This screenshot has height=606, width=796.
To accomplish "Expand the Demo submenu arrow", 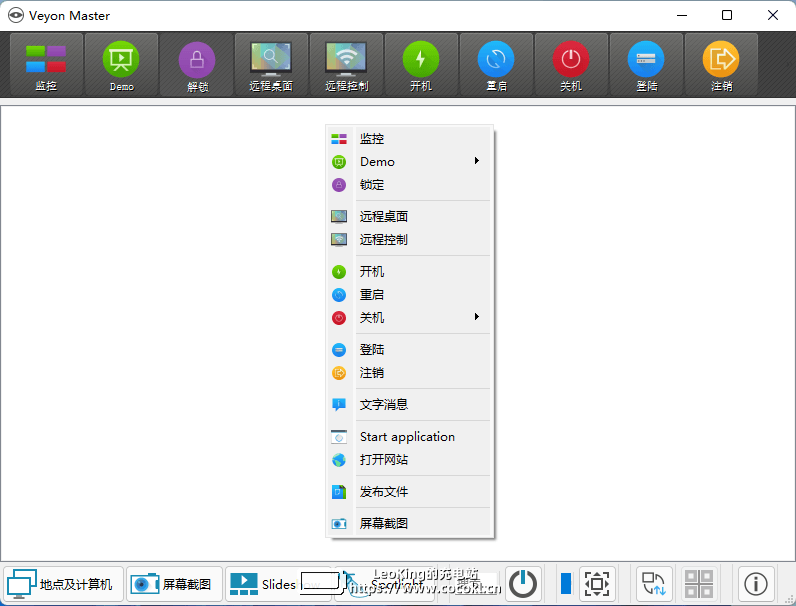I will click(x=477, y=161).
